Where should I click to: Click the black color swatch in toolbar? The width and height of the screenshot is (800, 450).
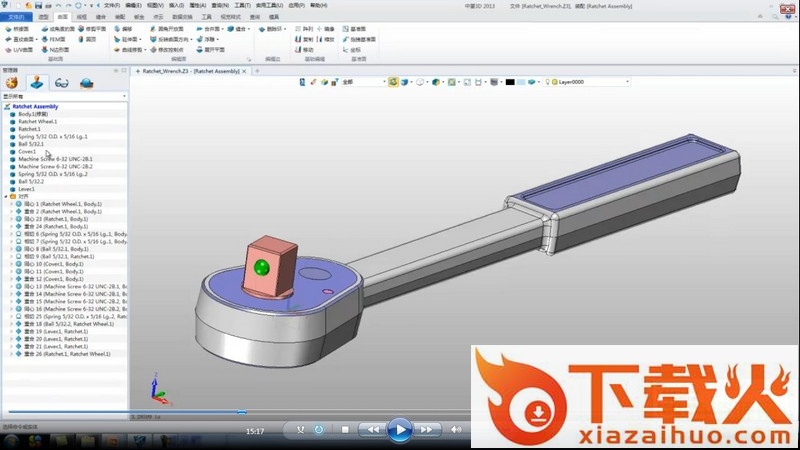tap(510, 82)
